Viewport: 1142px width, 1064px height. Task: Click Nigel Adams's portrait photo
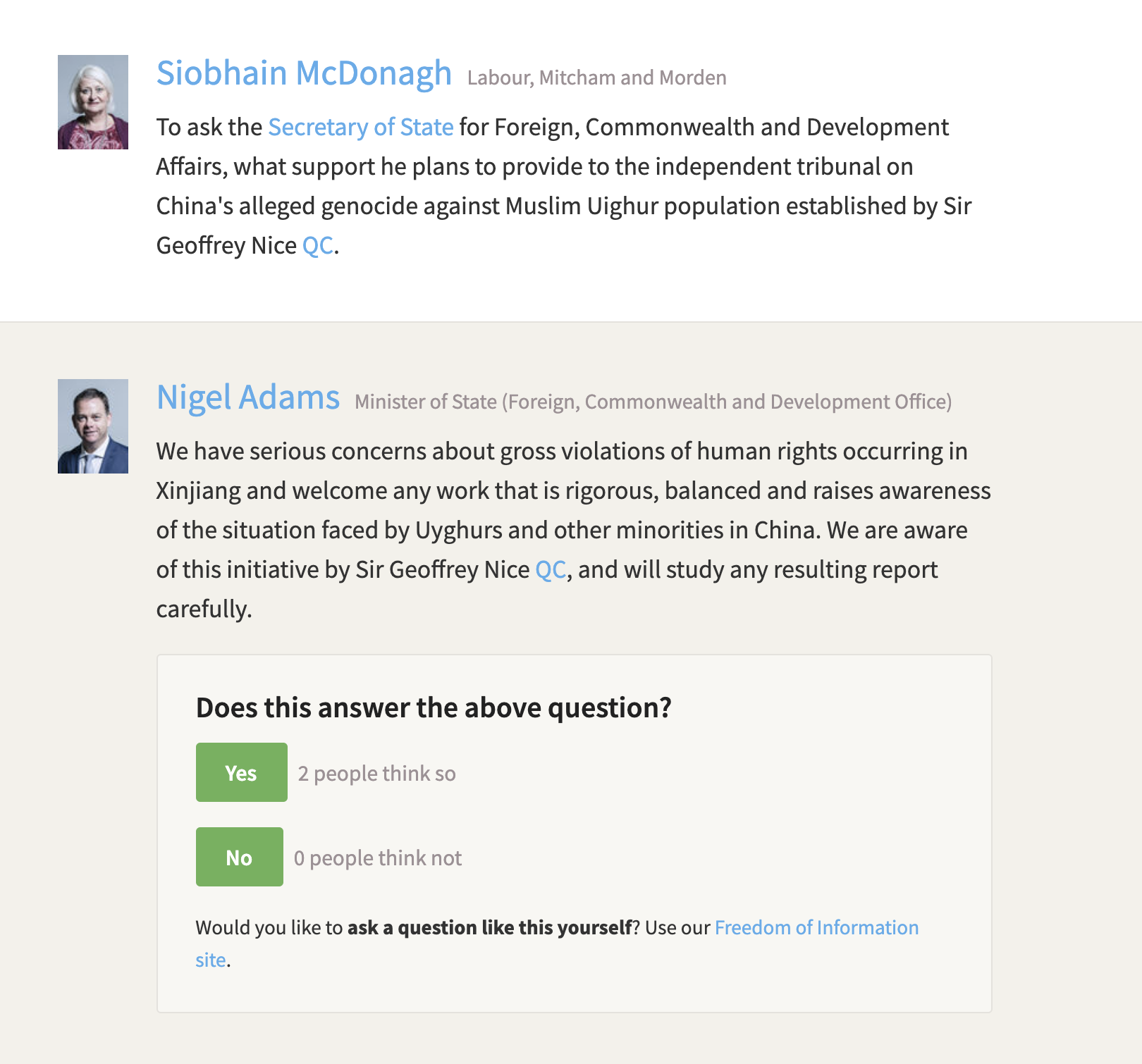point(93,426)
